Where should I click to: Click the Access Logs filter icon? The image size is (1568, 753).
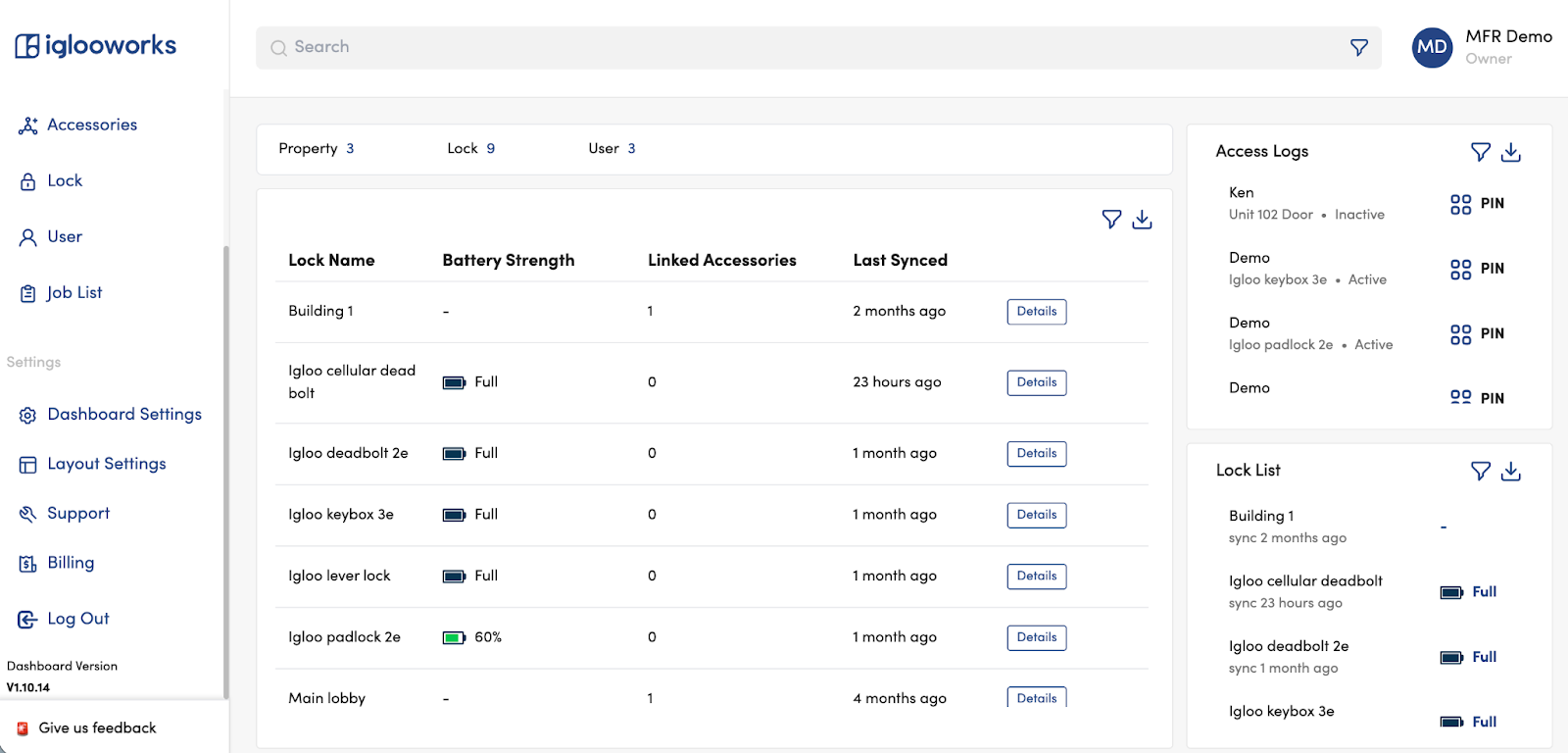(1481, 152)
